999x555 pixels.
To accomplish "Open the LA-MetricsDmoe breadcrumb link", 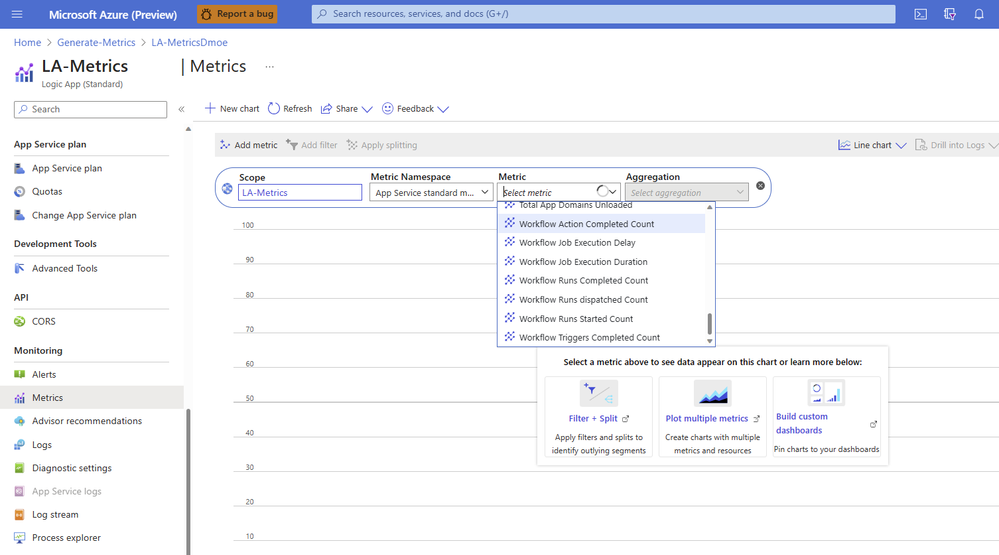I will 189,43.
